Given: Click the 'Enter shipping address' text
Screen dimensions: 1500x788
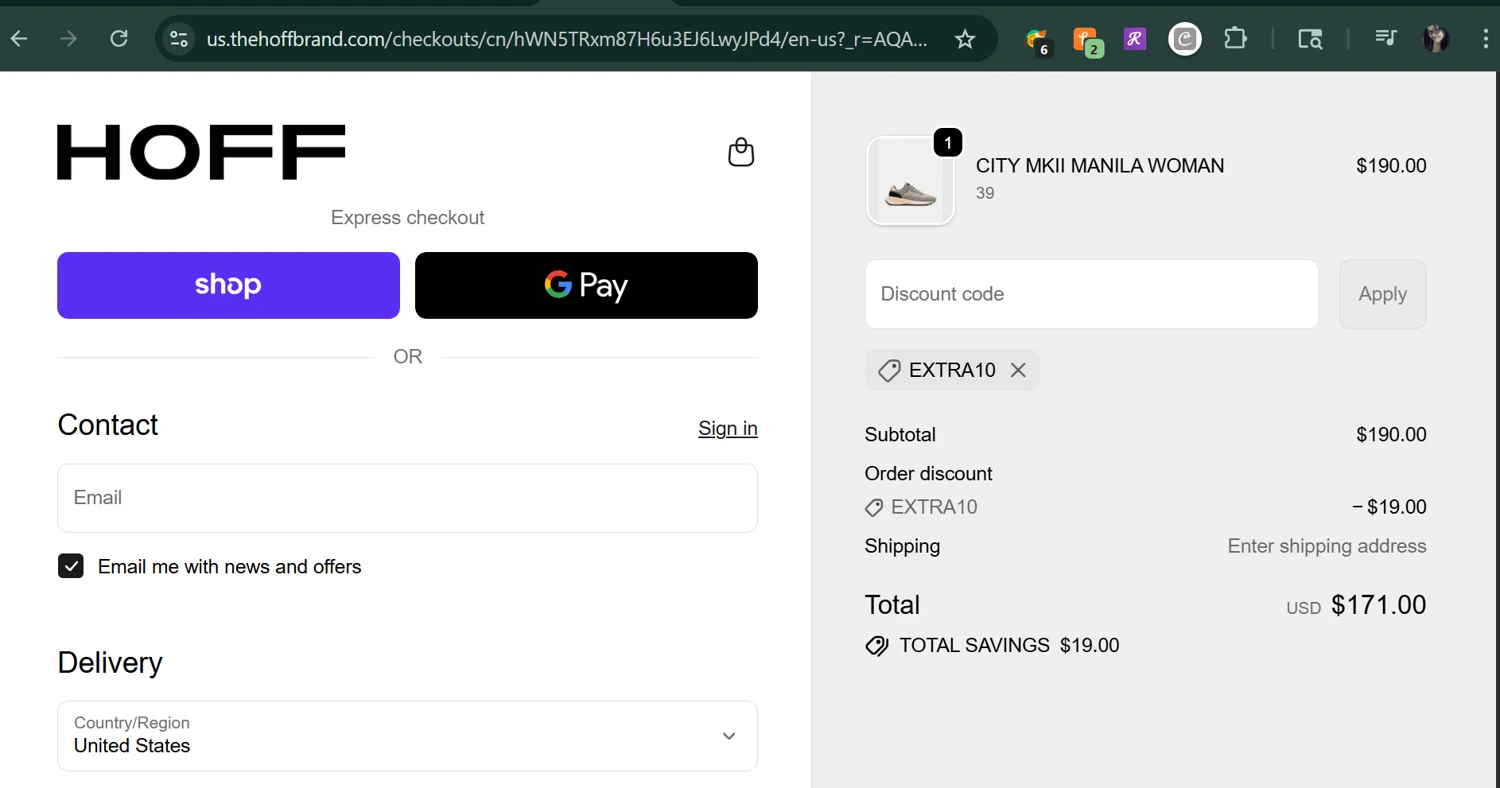Looking at the screenshot, I should pos(1327,546).
